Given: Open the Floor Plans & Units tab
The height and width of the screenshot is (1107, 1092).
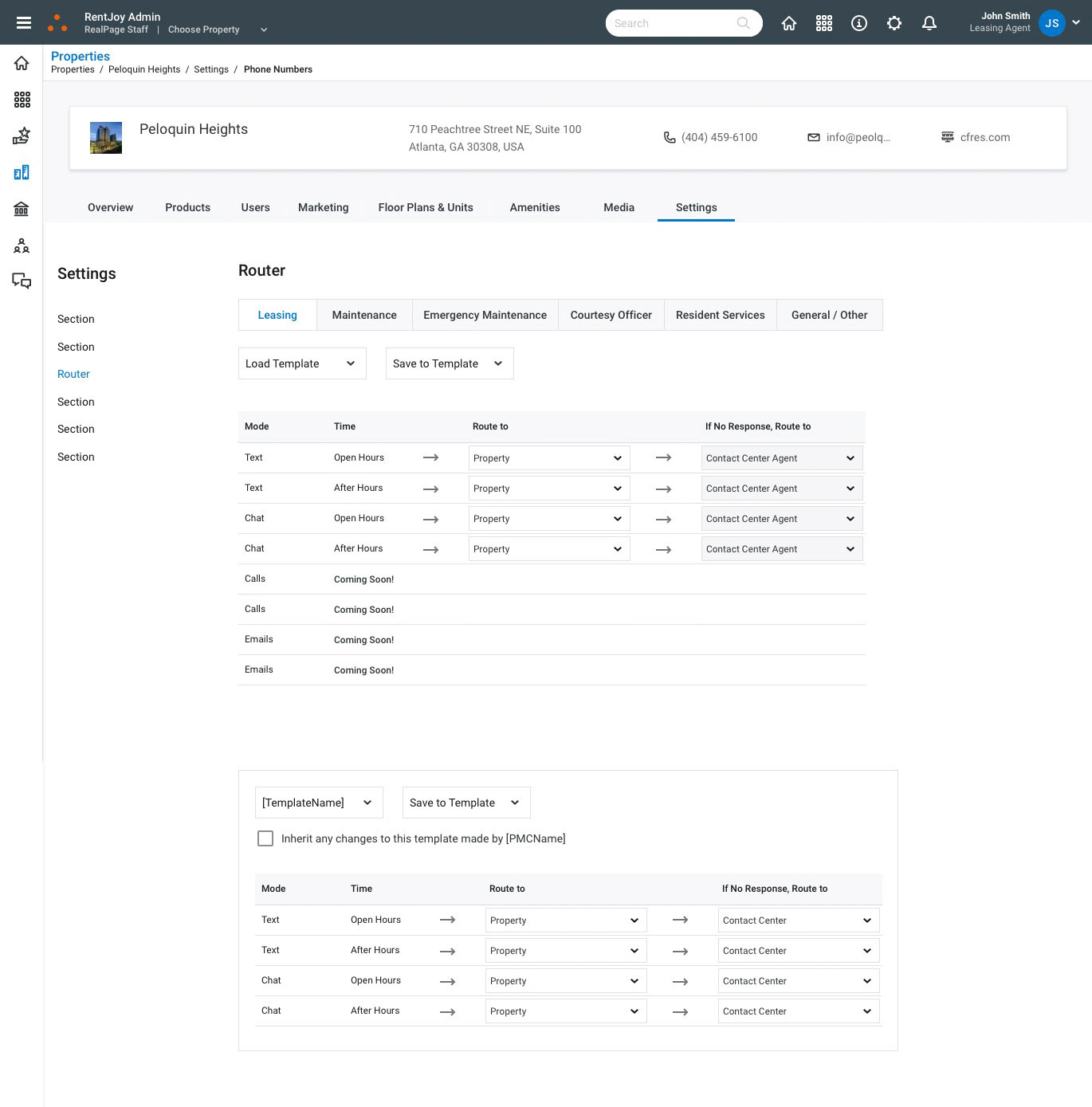Looking at the screenshot, I should click(426, 207).
